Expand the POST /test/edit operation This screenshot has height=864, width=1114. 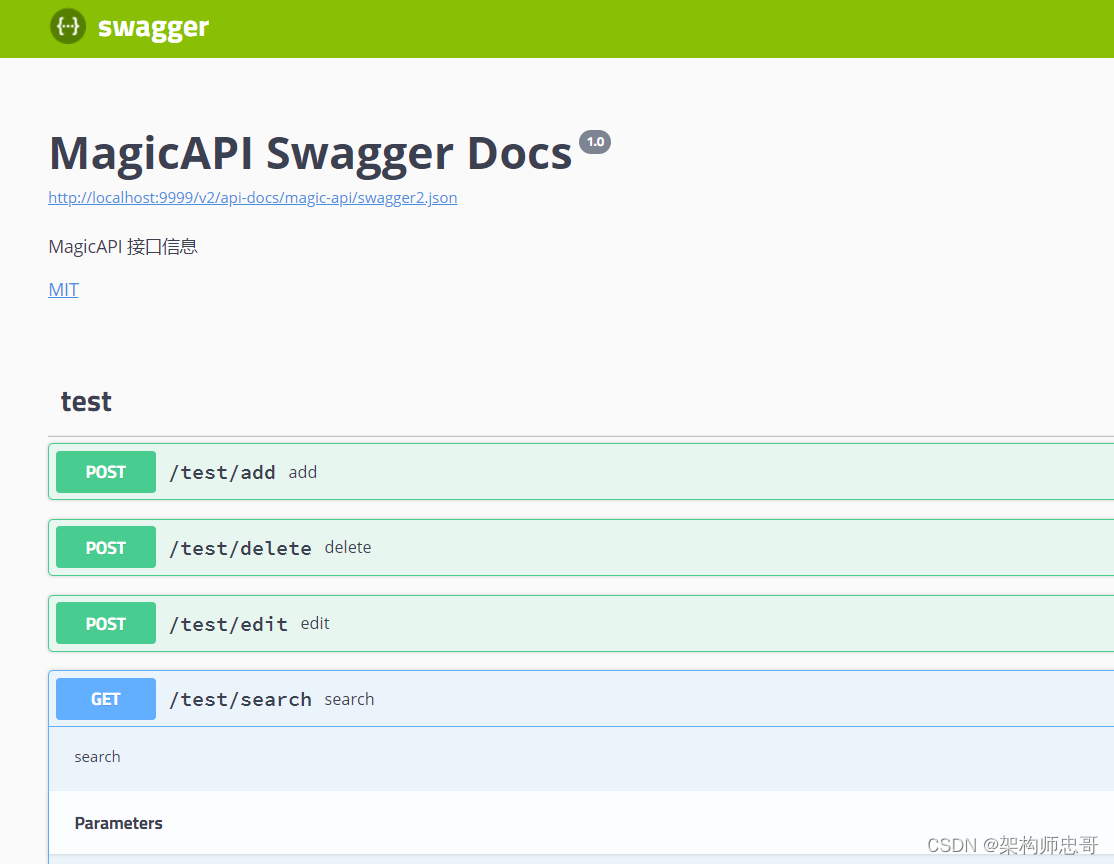click(580, 623)
